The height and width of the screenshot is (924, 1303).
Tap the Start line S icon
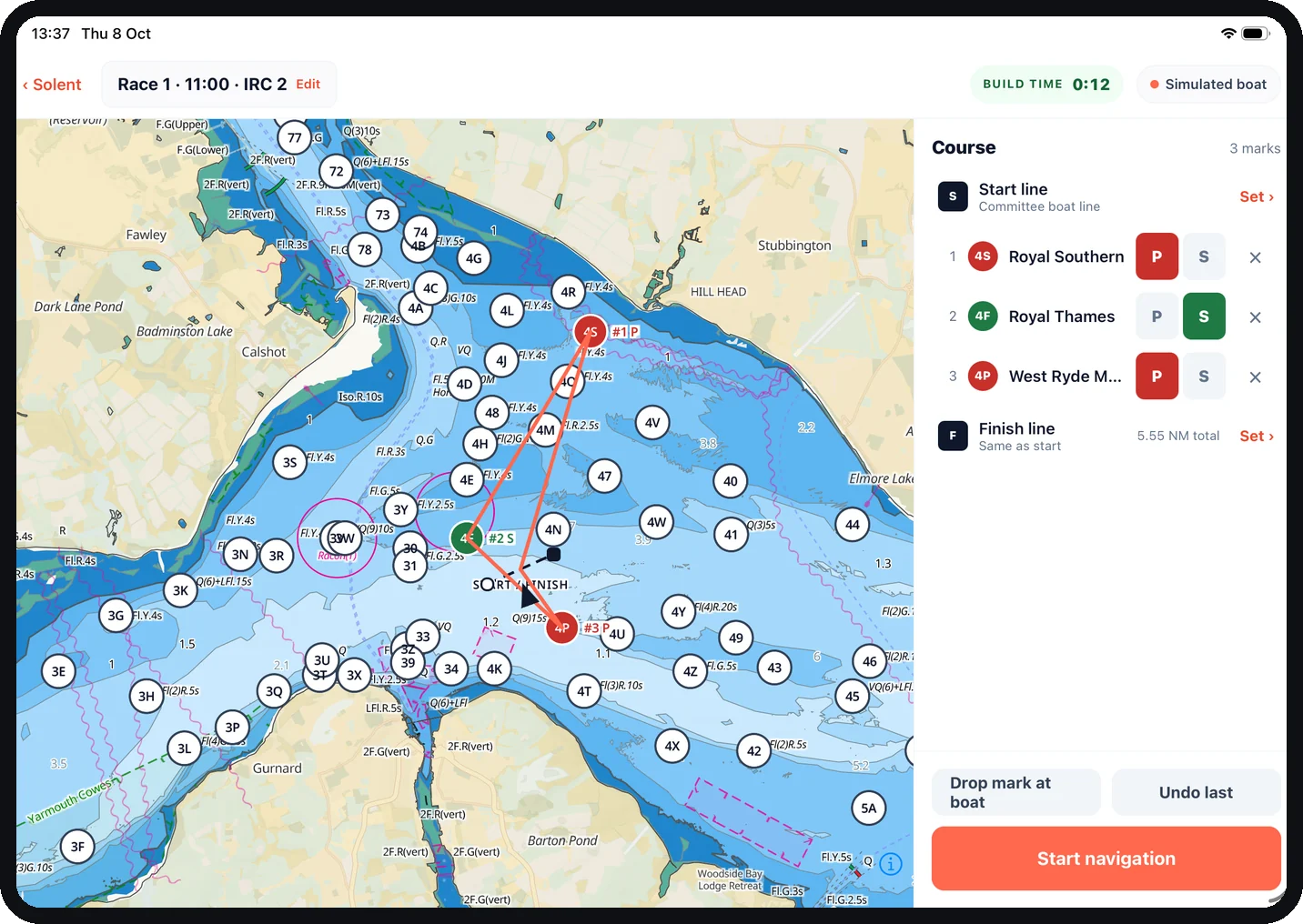click(953, 196)
